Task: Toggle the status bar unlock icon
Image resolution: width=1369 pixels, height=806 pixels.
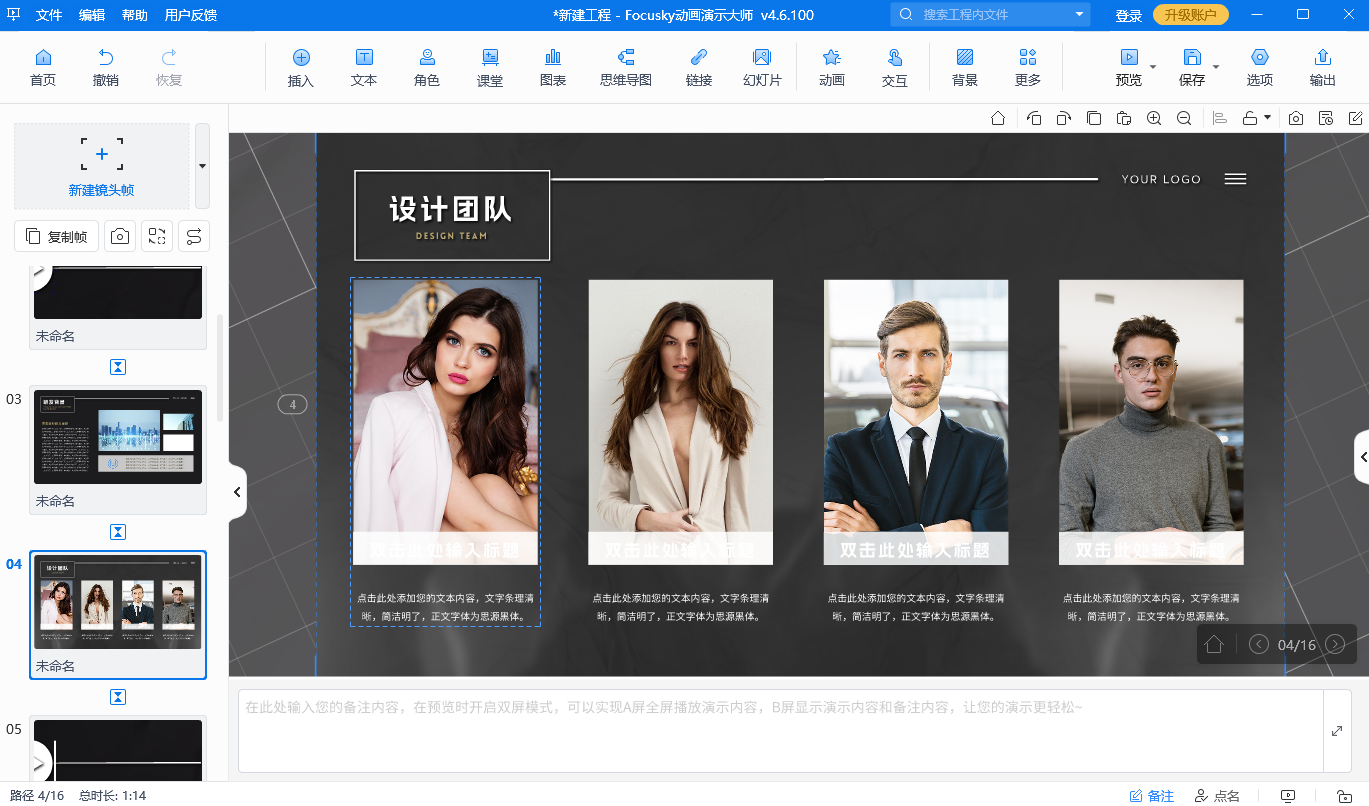Action: point(1344,796)
